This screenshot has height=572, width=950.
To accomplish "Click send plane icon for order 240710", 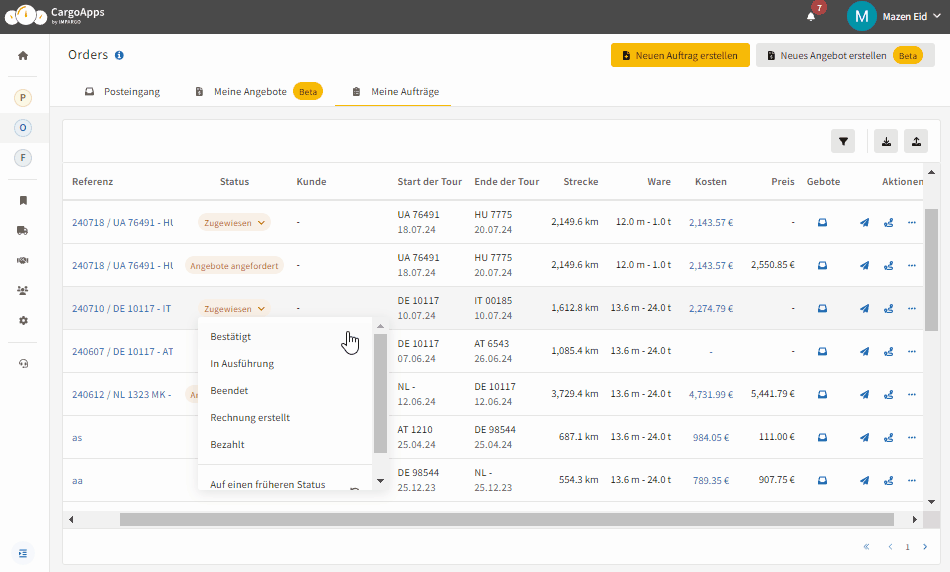I will 865,308.
